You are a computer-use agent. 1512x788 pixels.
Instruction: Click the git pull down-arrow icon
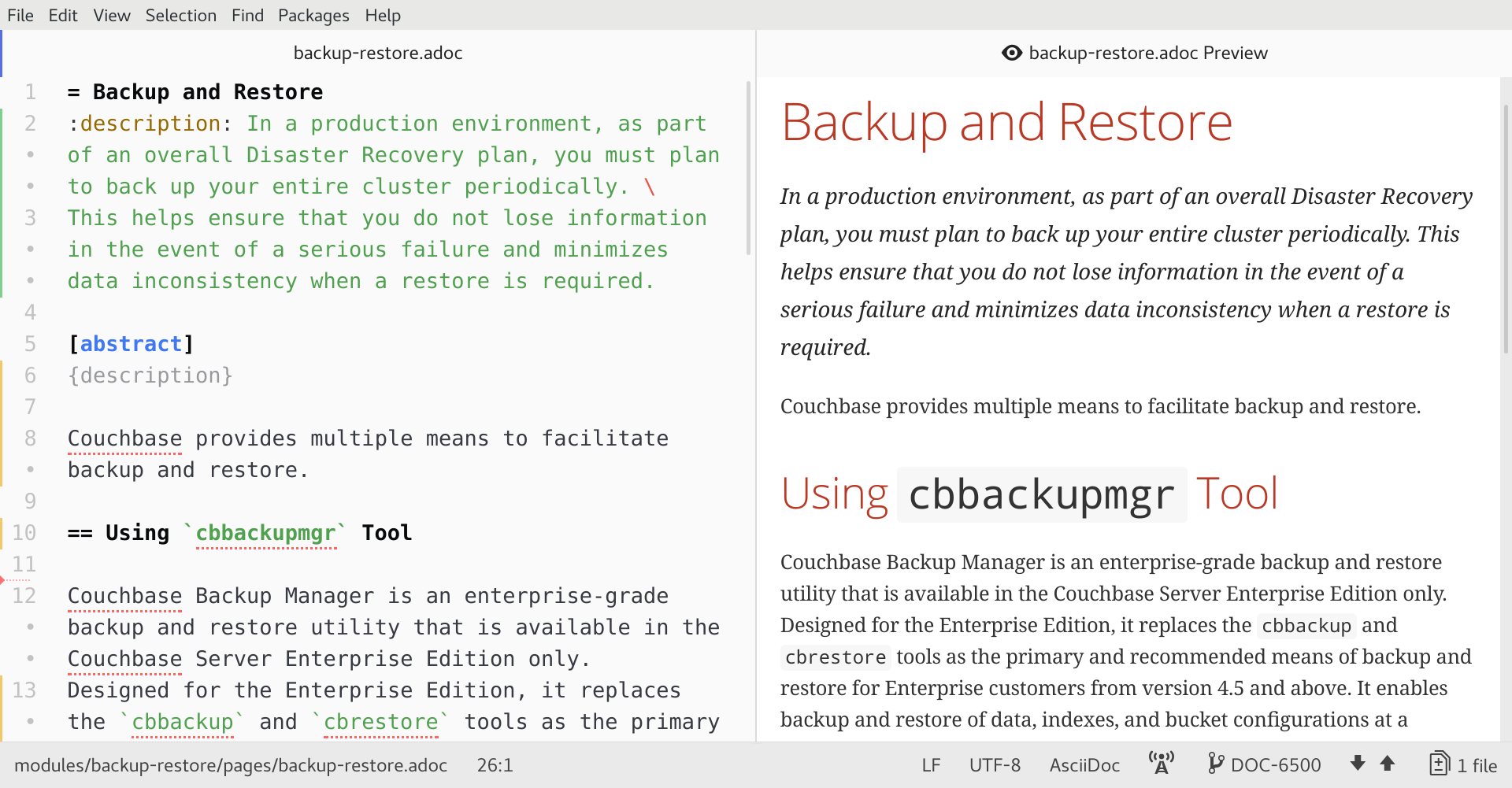pos(1358,763)
